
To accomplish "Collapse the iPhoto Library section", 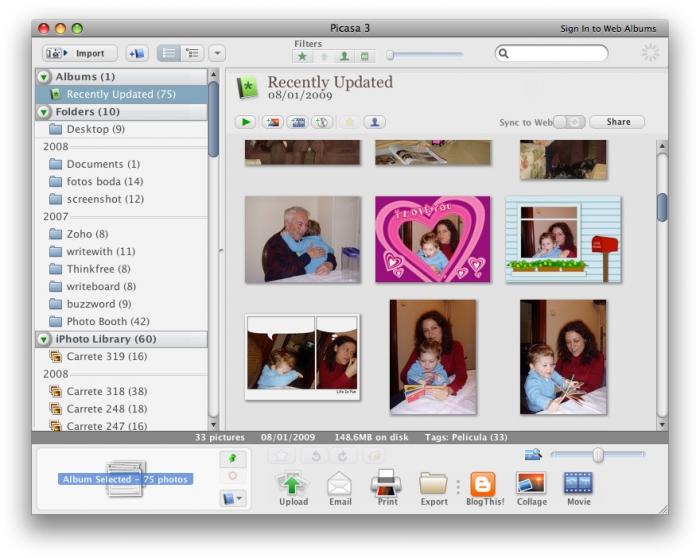I will coord(46,339).
